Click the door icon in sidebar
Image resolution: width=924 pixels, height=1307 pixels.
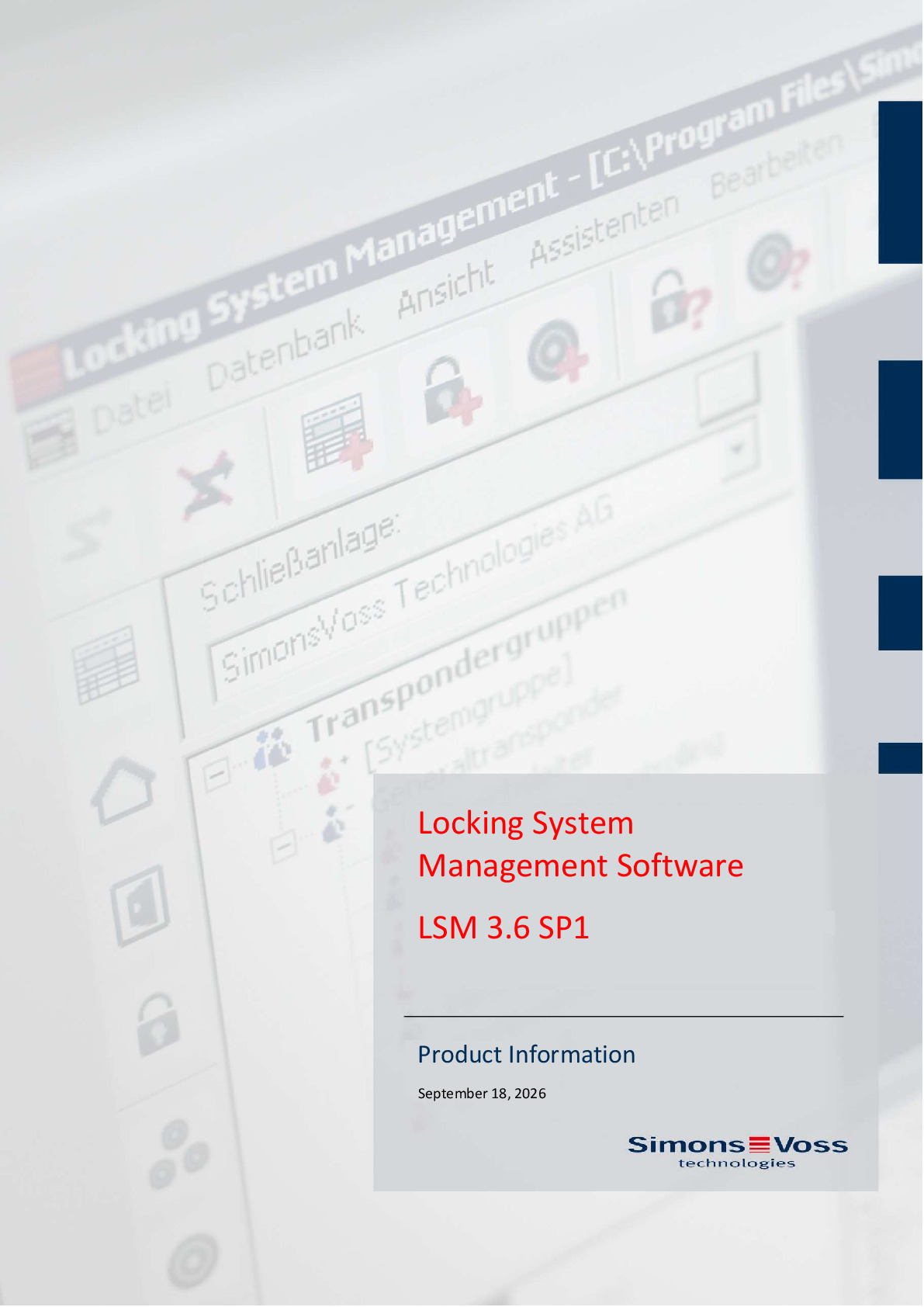pos(140,904)
